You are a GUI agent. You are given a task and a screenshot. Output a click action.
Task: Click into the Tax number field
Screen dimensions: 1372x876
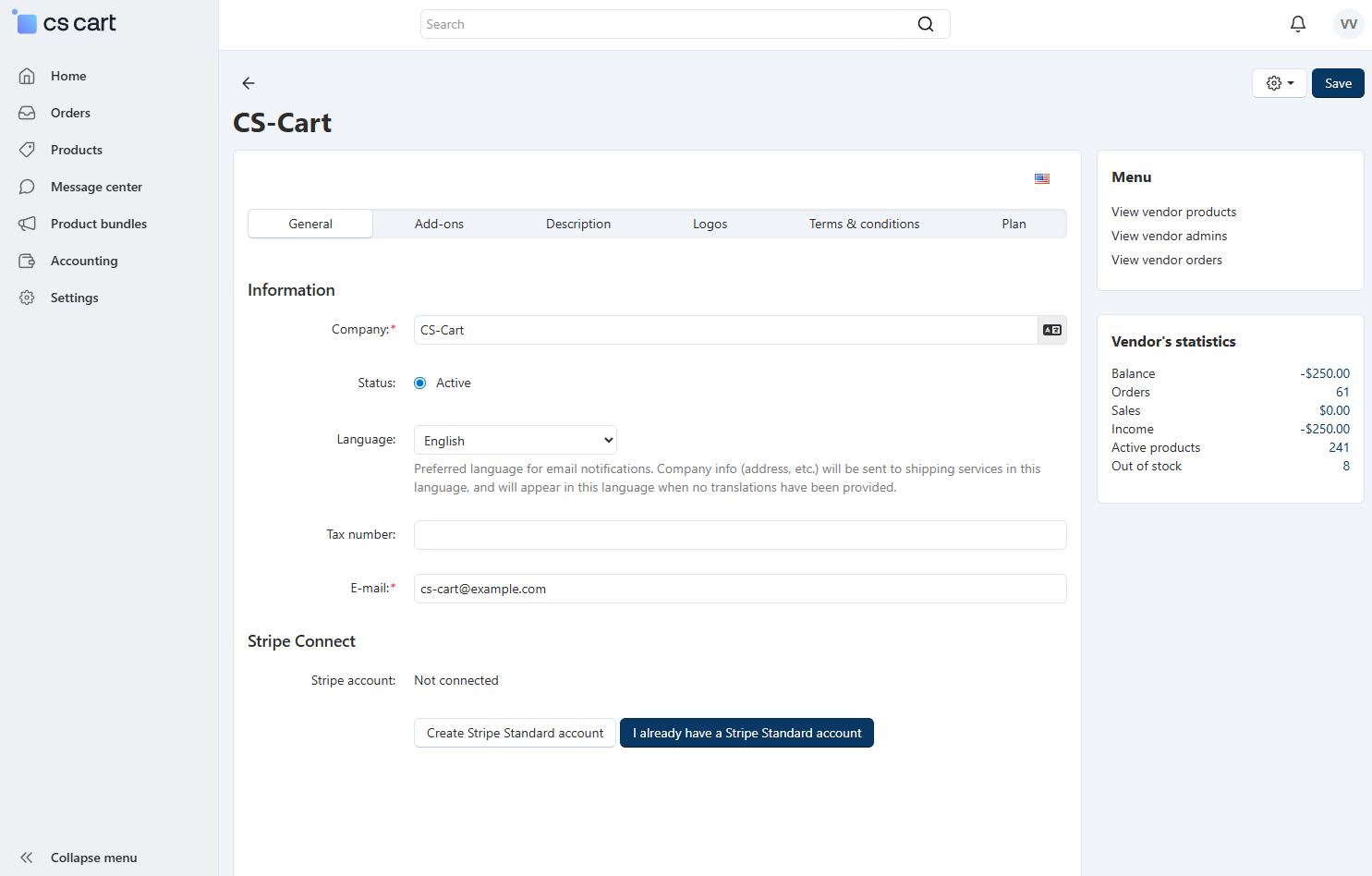(740, 535)
